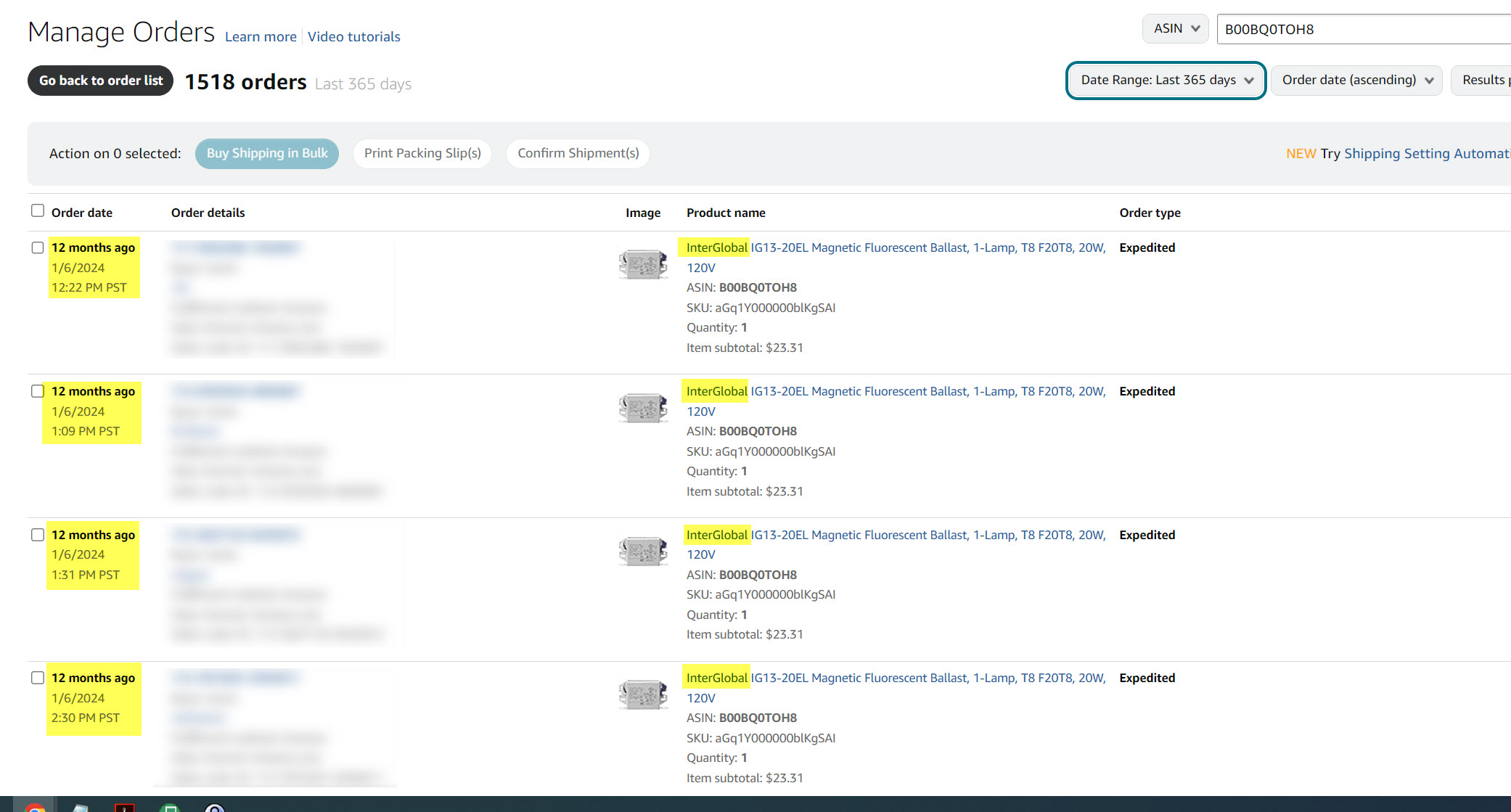Click the Order details column header
1511x812 pixels.
coord(208,213)
